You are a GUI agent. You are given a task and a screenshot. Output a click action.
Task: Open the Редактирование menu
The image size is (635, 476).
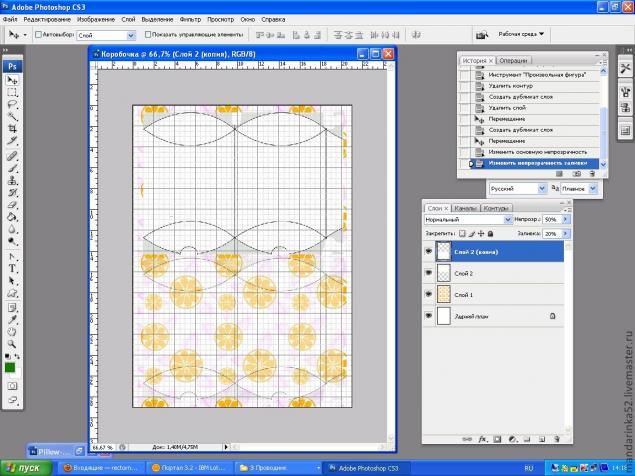pyautogui.click(x=47, y=19)
